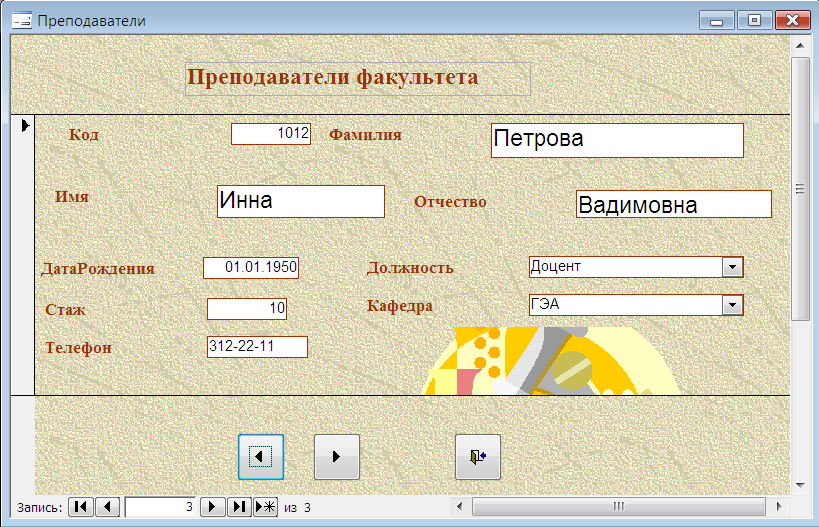The width and height of the screenshot is (819, 527).
Task: Click the Код label
Action: pyautogui.click(x=84, y=135)
